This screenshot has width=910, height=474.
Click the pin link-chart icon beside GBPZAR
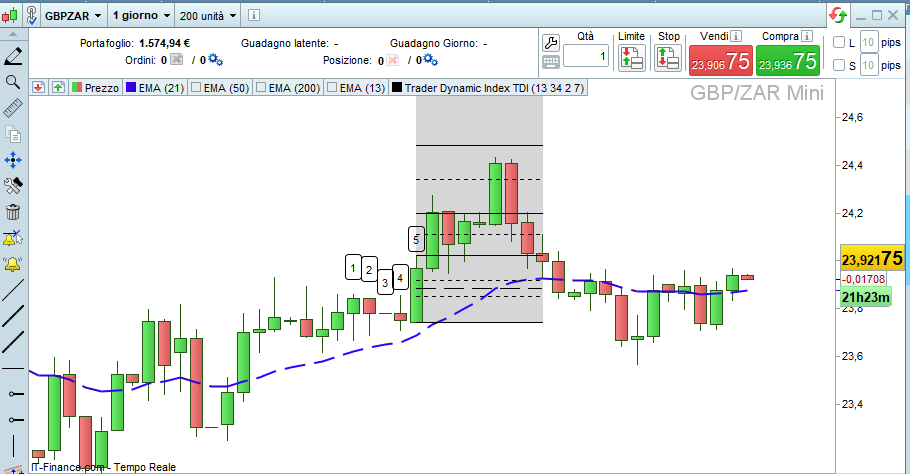pos(31,16)
